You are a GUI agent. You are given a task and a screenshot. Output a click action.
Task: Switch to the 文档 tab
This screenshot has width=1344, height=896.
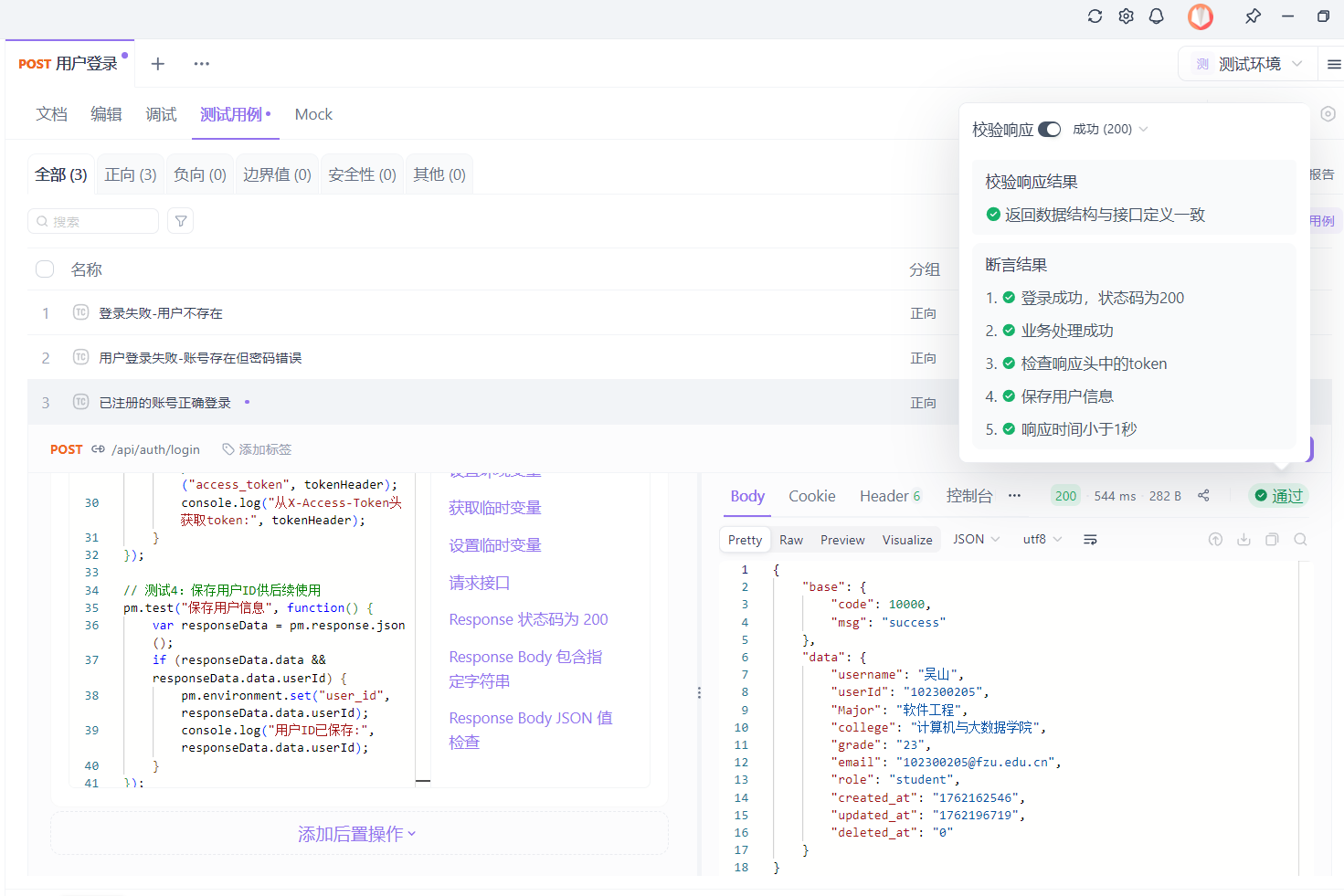[52, 114]
